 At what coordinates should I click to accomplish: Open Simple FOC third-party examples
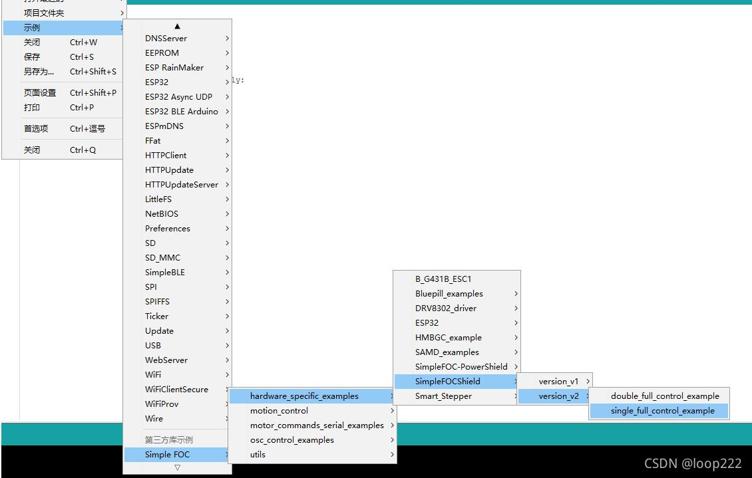point(177,455)
